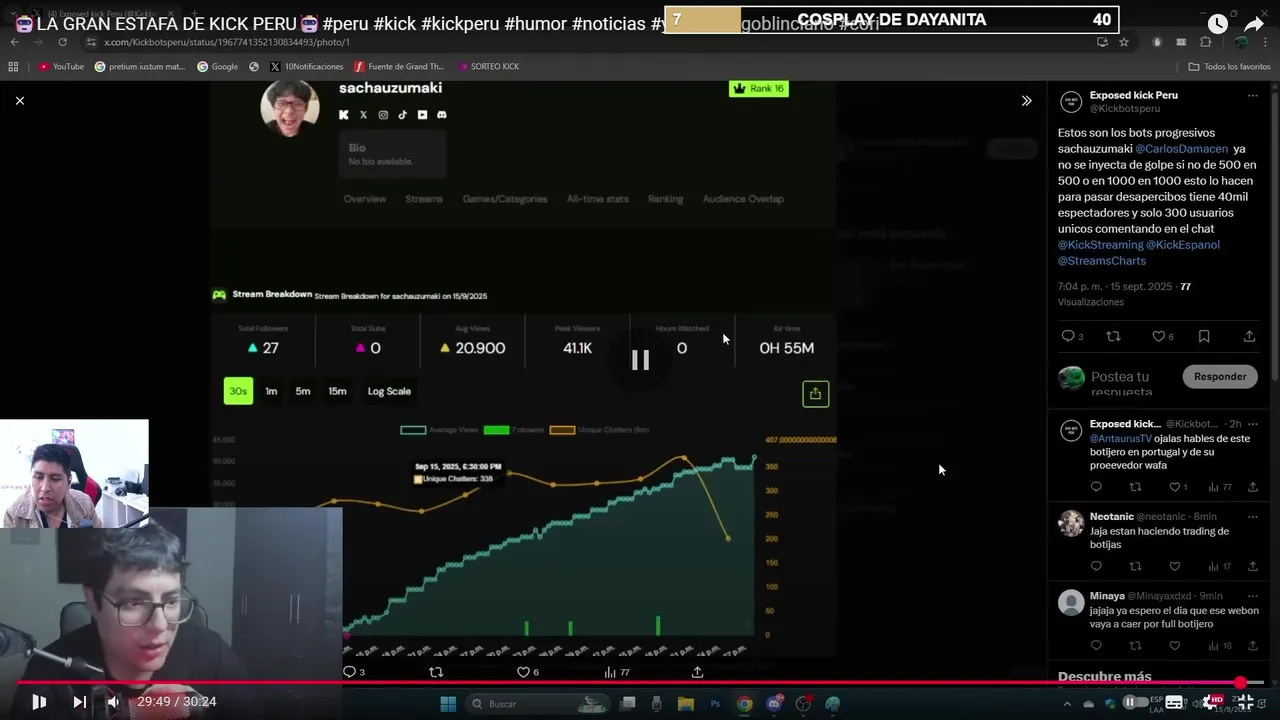Share the main tweet in the sidebar
Viewport: 1280px width, 720px height.
click(x=1249, y=337)
